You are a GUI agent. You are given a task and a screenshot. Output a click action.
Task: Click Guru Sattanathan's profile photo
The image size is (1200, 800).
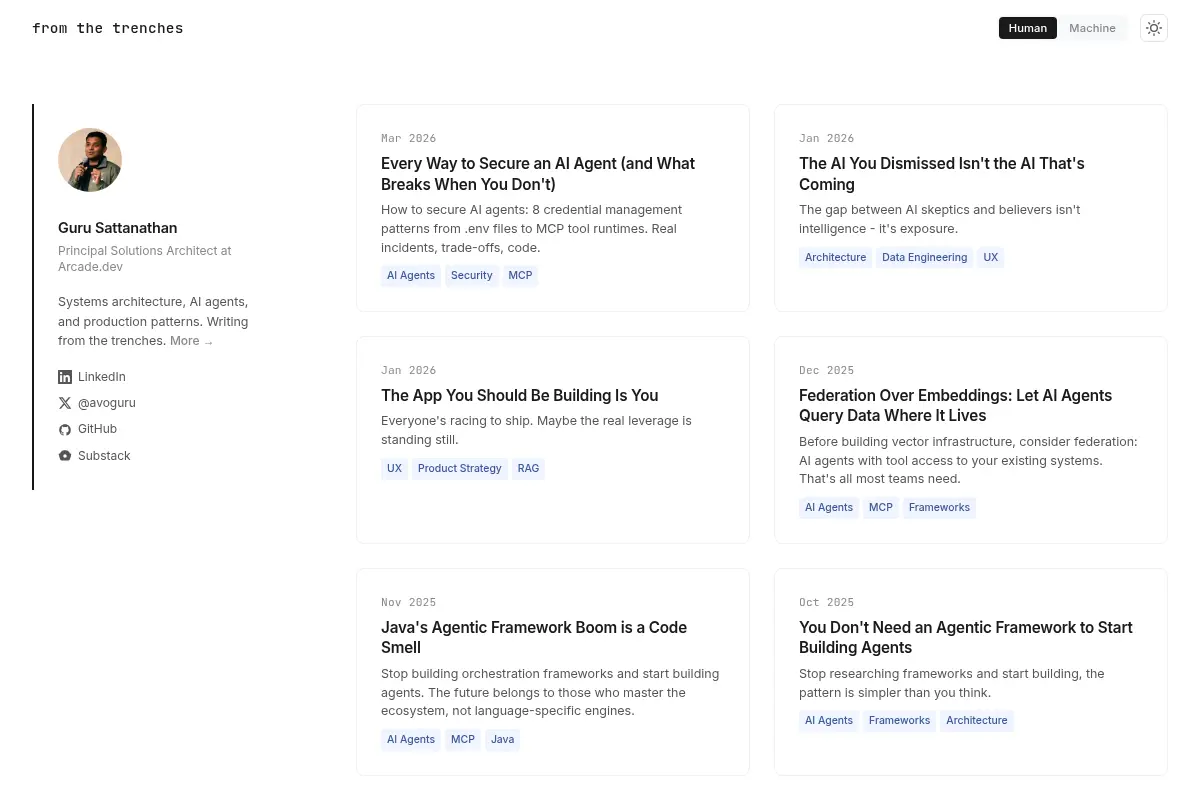(90, 160)
